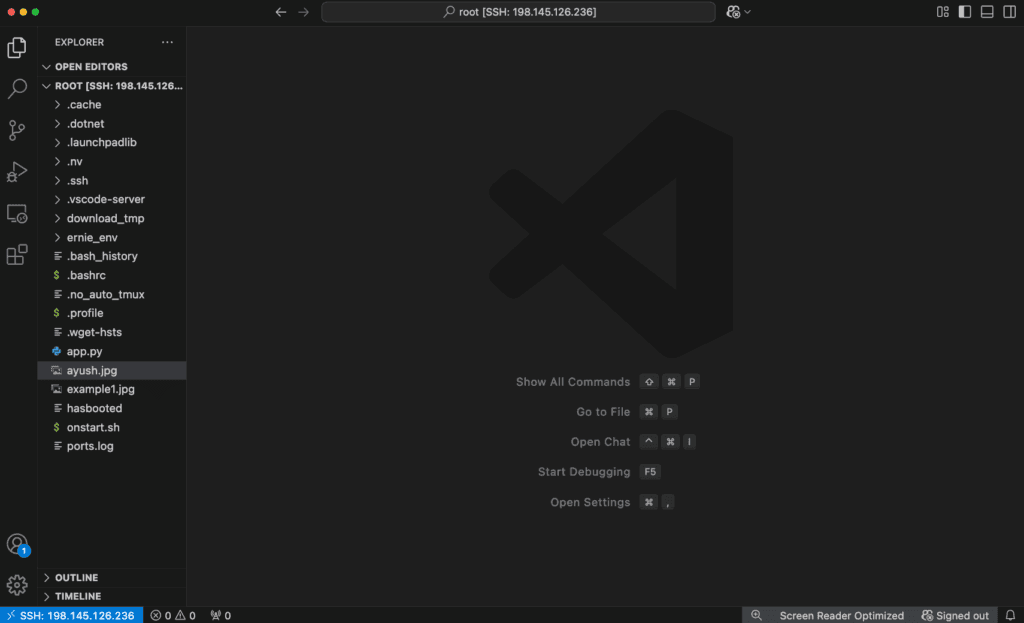This screenshot has width=1024, height=623.
Task: Open the Source Control view
Action: click(17, 130)
